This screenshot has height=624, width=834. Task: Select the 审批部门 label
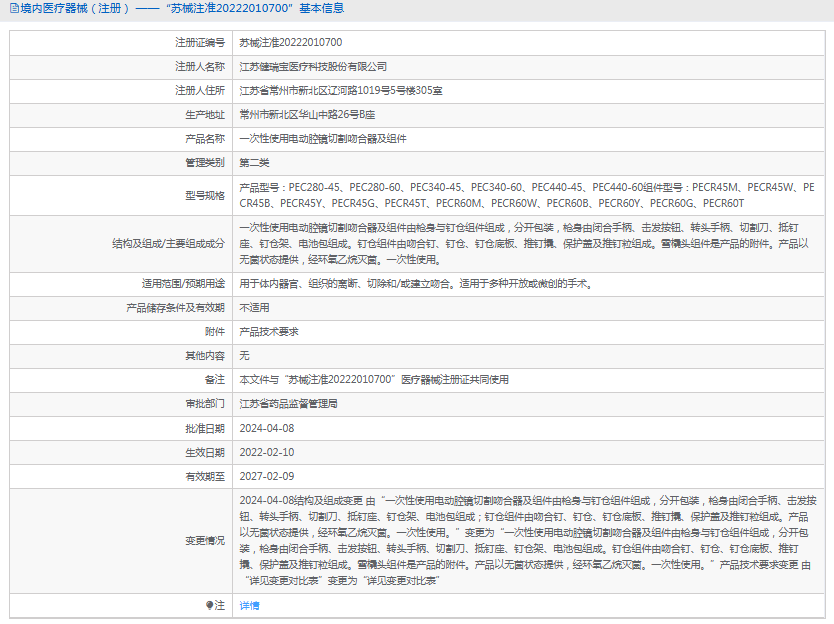[205, 404]
